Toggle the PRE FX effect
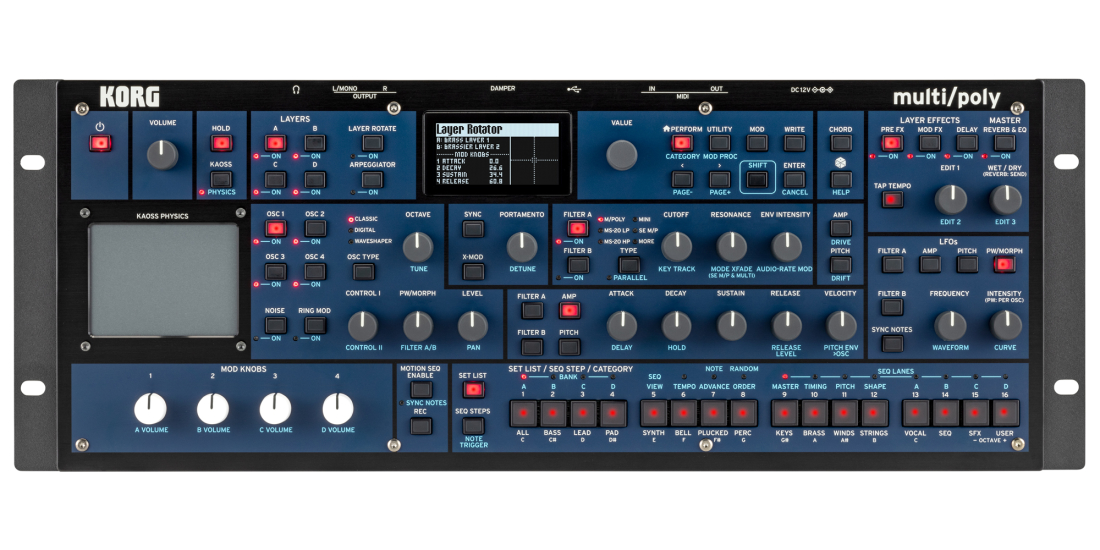This screenshot has height=550, width=1100. (x=892, y=143)
